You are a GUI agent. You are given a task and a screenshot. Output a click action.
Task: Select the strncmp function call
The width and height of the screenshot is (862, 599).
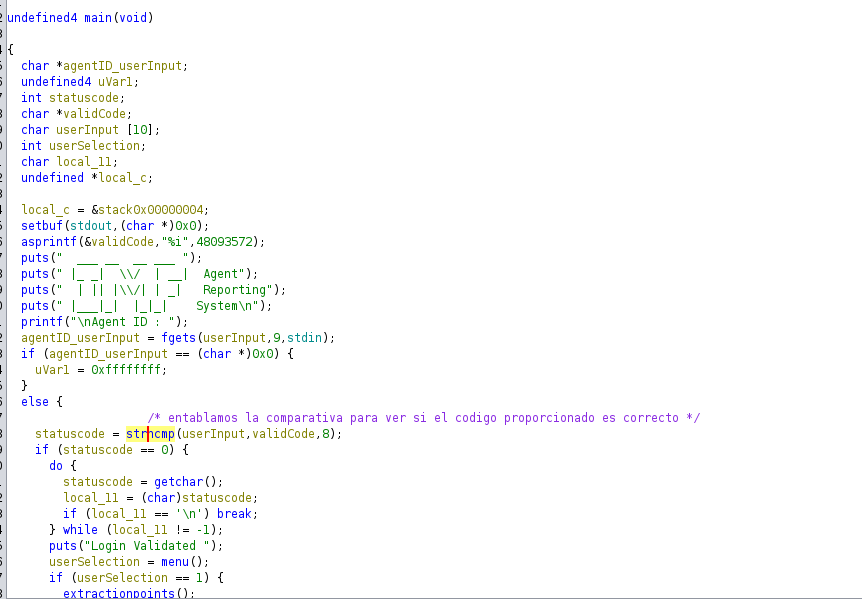coord(150,434)
